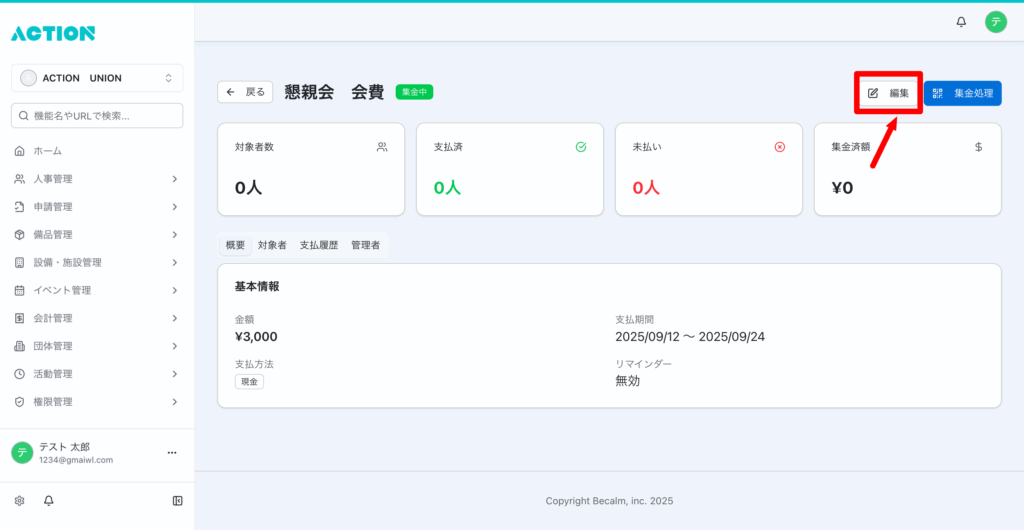Expand the 人事管理 menu
This screenshot has width=1024, height=530.
pos(97,179)
